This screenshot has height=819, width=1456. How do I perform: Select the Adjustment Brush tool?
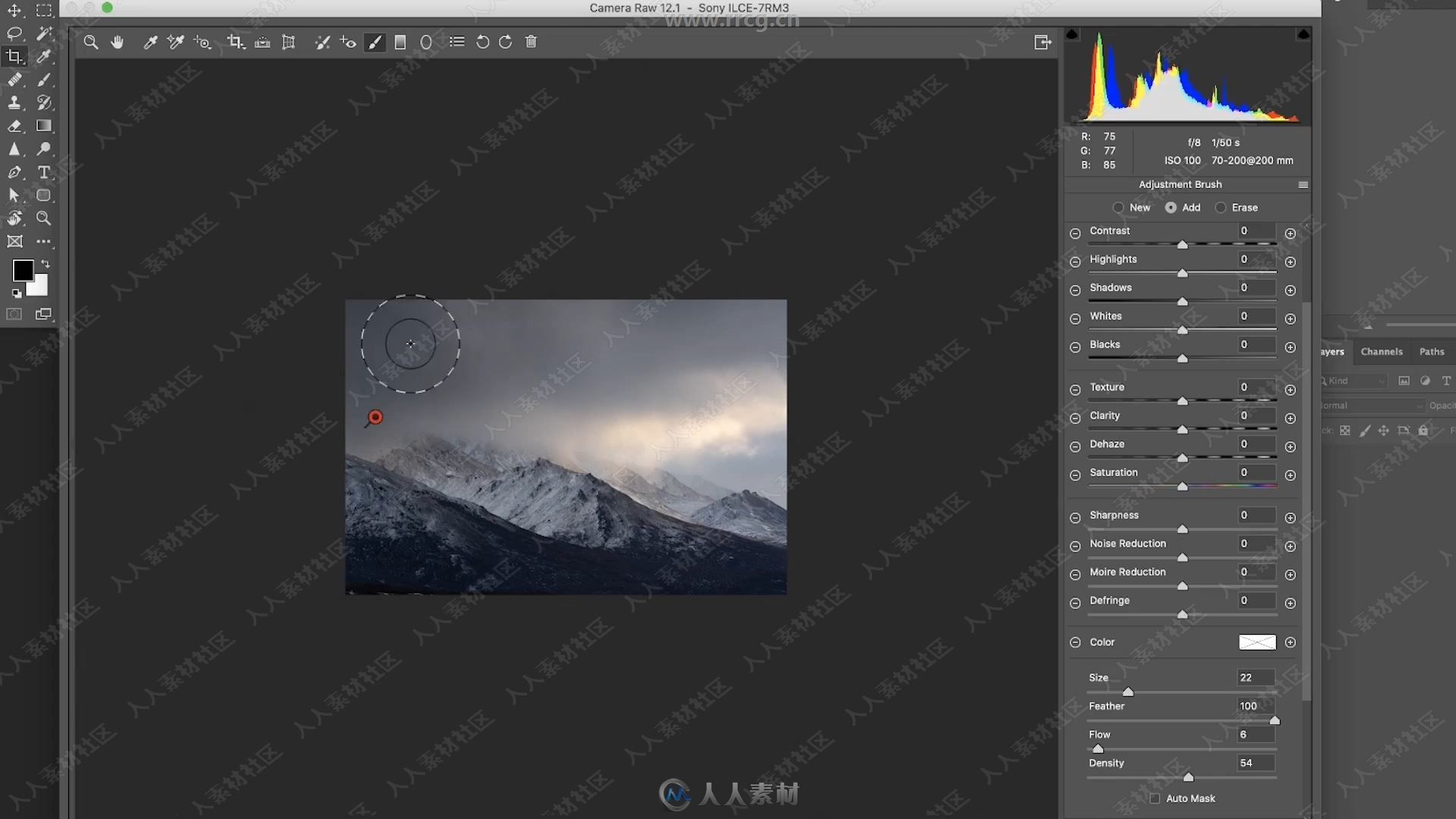pos(374,42)
